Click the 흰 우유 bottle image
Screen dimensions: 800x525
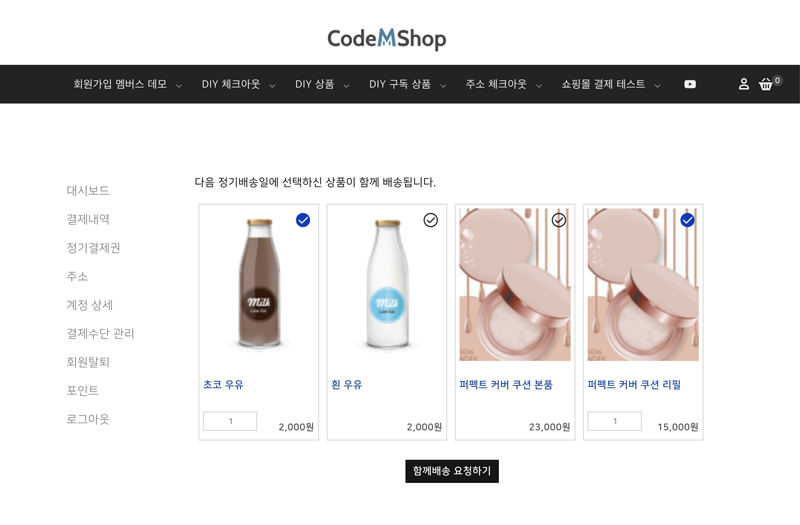(387, 285)
